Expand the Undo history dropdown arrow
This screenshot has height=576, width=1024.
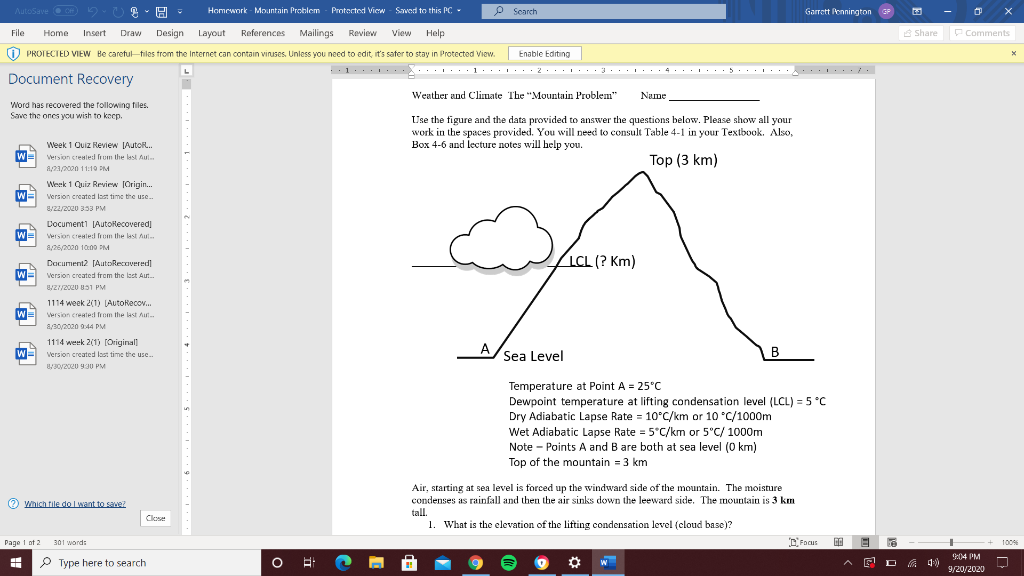[102, 11]
